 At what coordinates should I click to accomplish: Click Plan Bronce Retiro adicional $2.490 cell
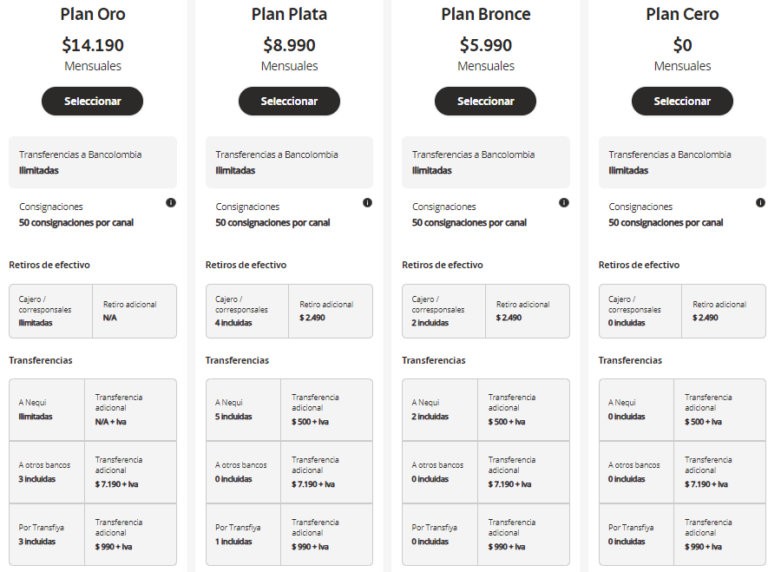click(x=527, y=310)
